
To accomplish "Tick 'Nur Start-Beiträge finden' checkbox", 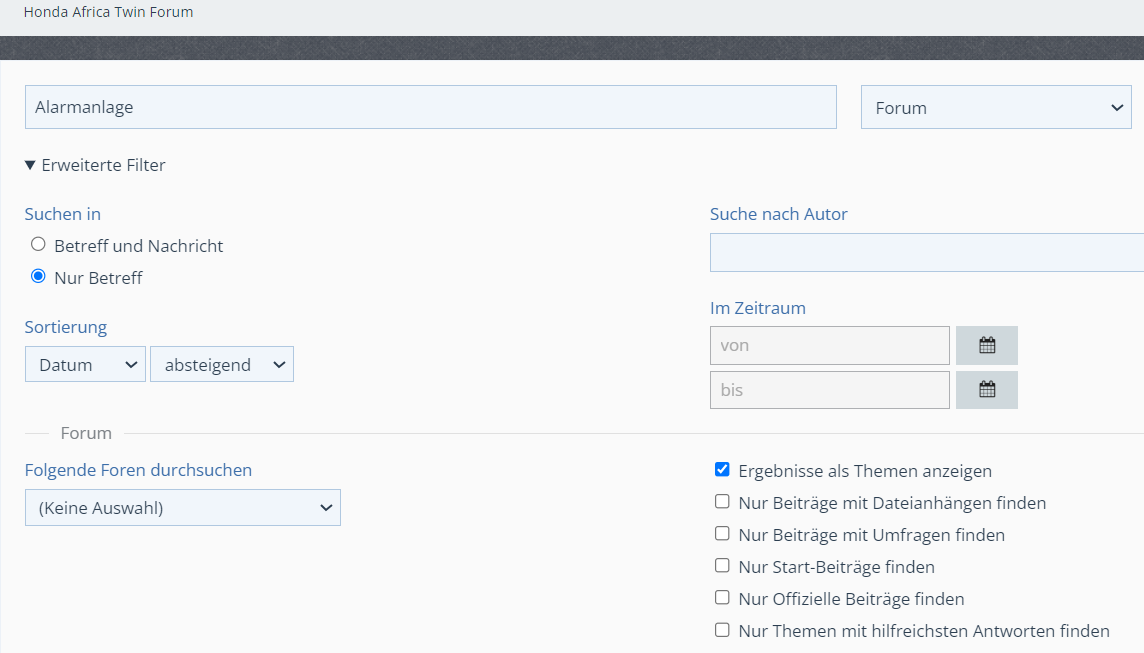I will point(722,566).
